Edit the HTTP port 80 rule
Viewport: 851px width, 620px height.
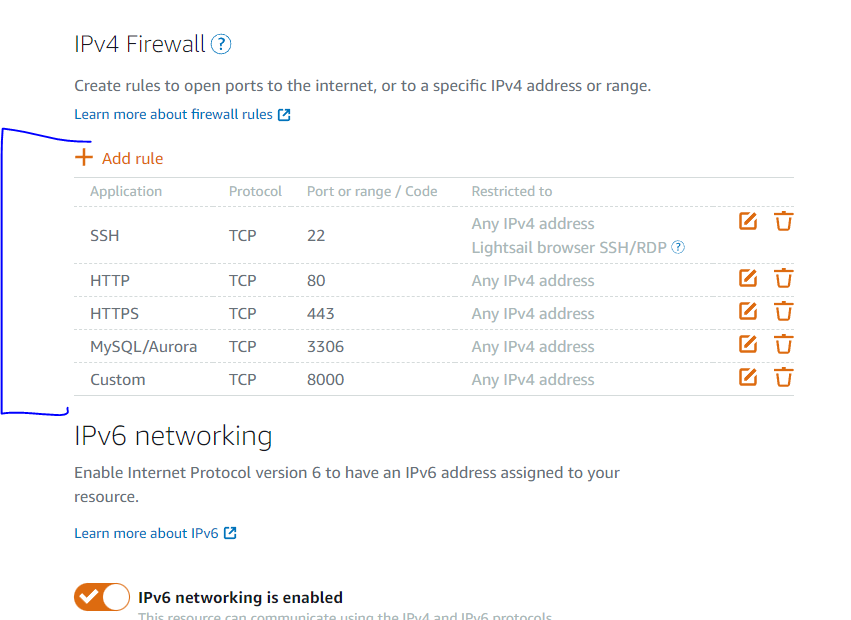click(x=748, y=279)
